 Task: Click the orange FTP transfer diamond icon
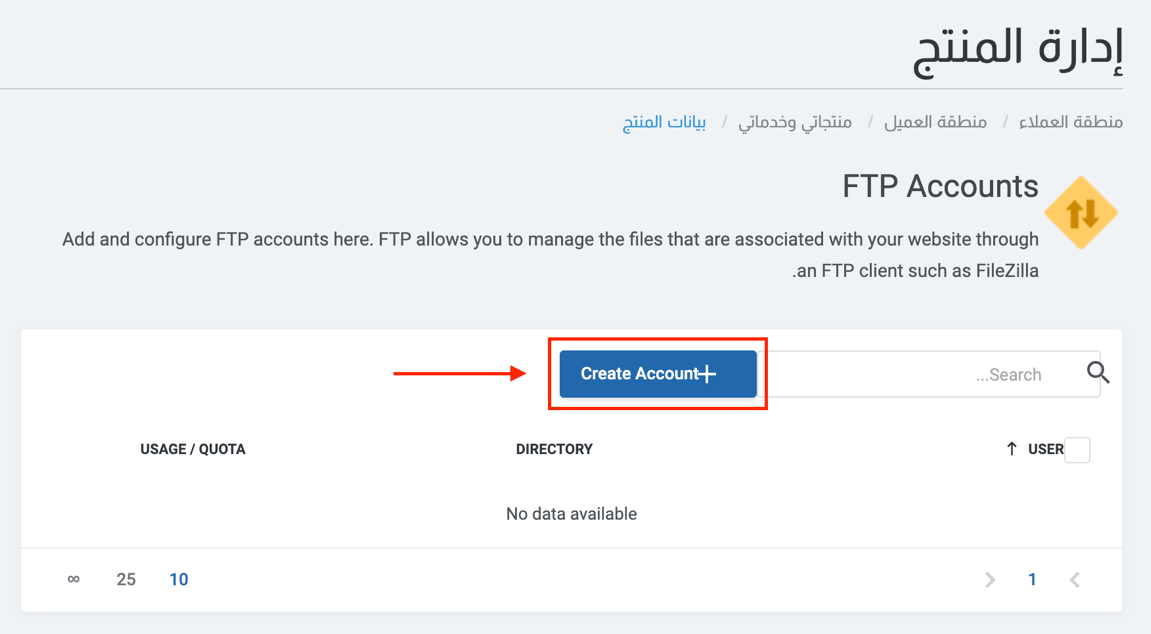click(x=1081, y=212)
